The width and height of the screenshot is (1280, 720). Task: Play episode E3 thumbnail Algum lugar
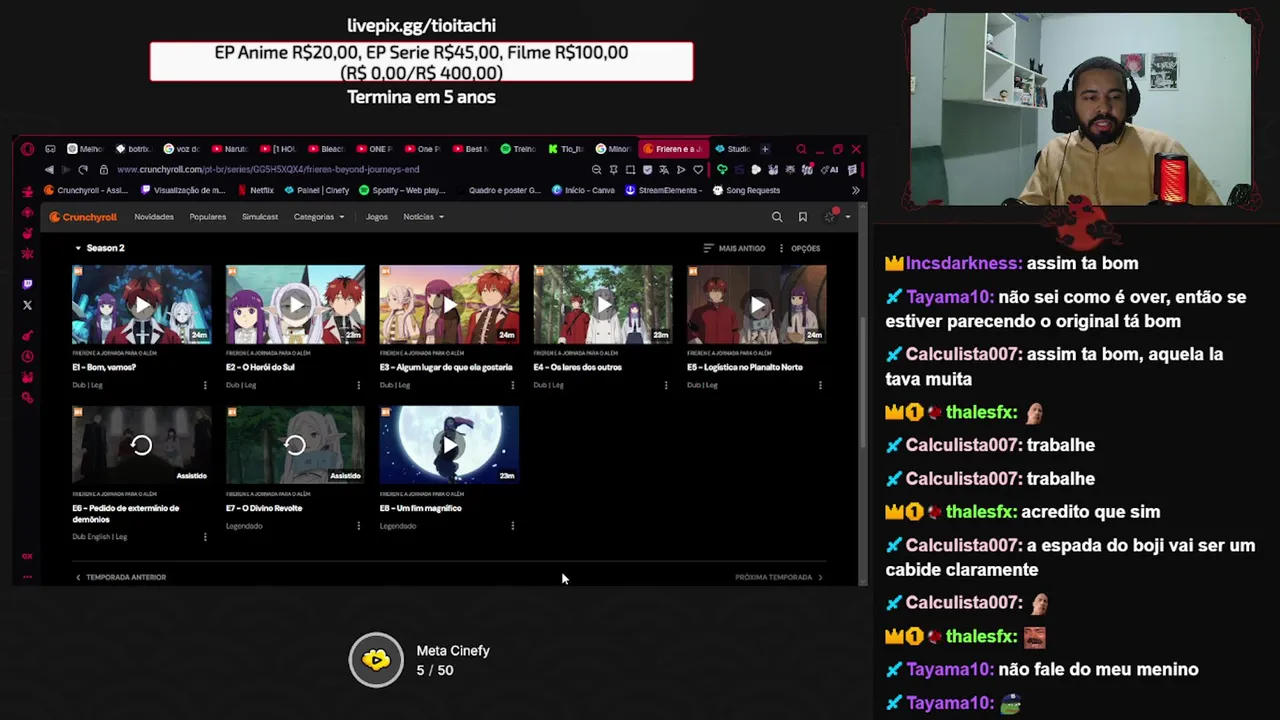pyautogui.click(x=449, y=304)
